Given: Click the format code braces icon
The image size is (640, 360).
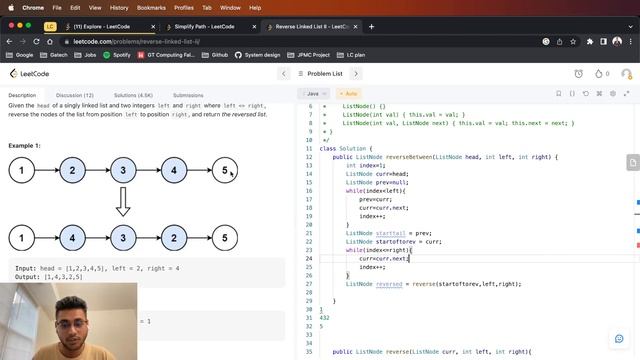Looking at the screenshot, I should (x=572, y=93).
